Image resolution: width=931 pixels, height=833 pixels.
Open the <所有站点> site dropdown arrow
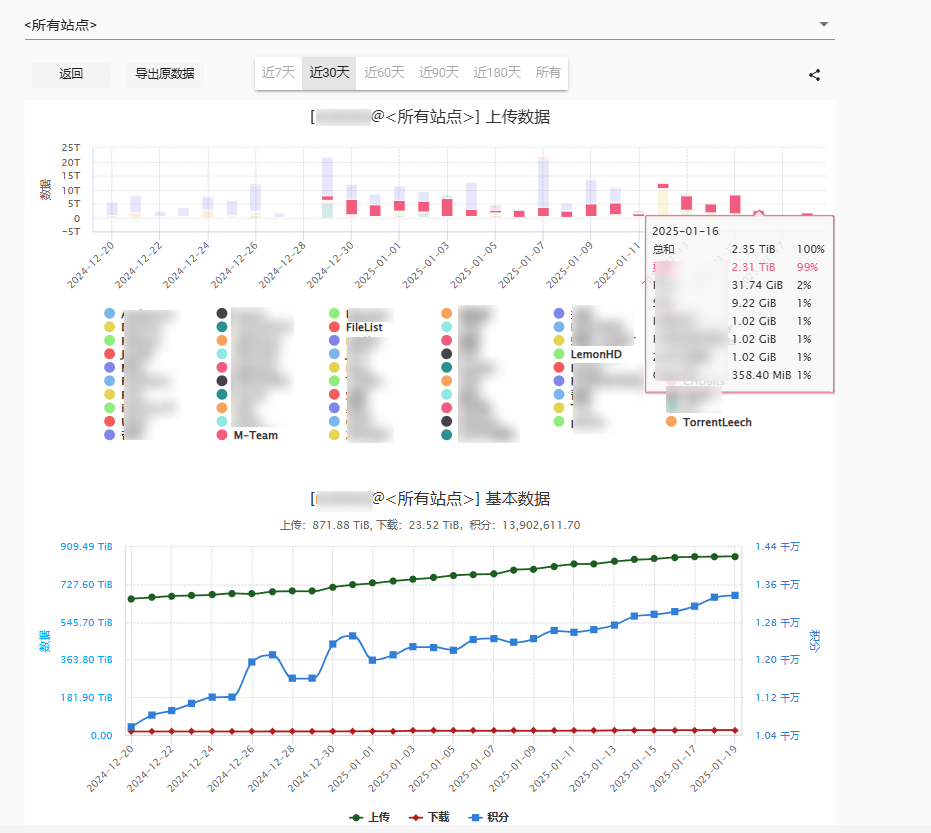pos(823,24)
